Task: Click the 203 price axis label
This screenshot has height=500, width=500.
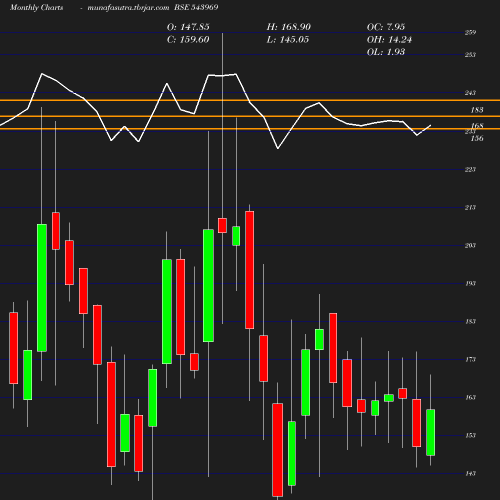Action: click(x=470, y=246)
